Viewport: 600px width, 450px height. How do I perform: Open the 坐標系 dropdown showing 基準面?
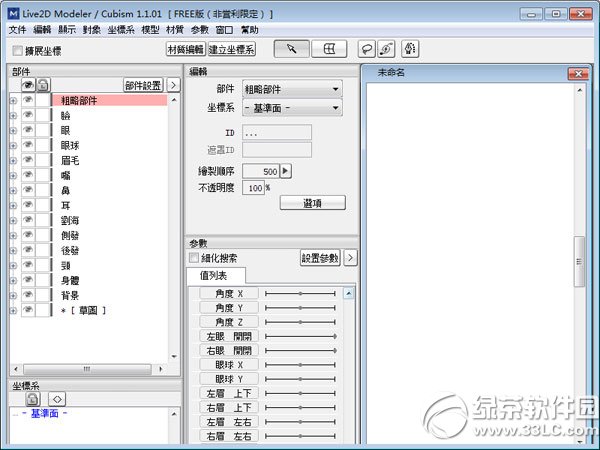coord(292,108)
